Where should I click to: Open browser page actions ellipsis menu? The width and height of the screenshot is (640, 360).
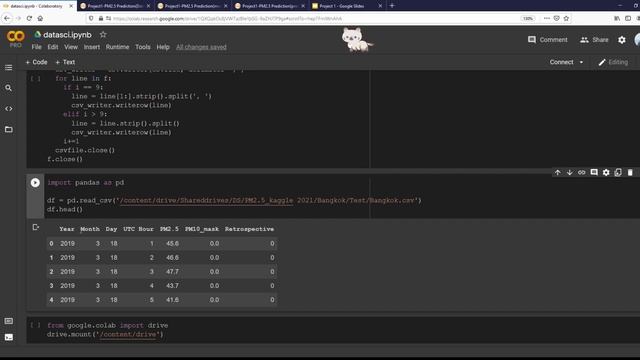pos(547,18)
